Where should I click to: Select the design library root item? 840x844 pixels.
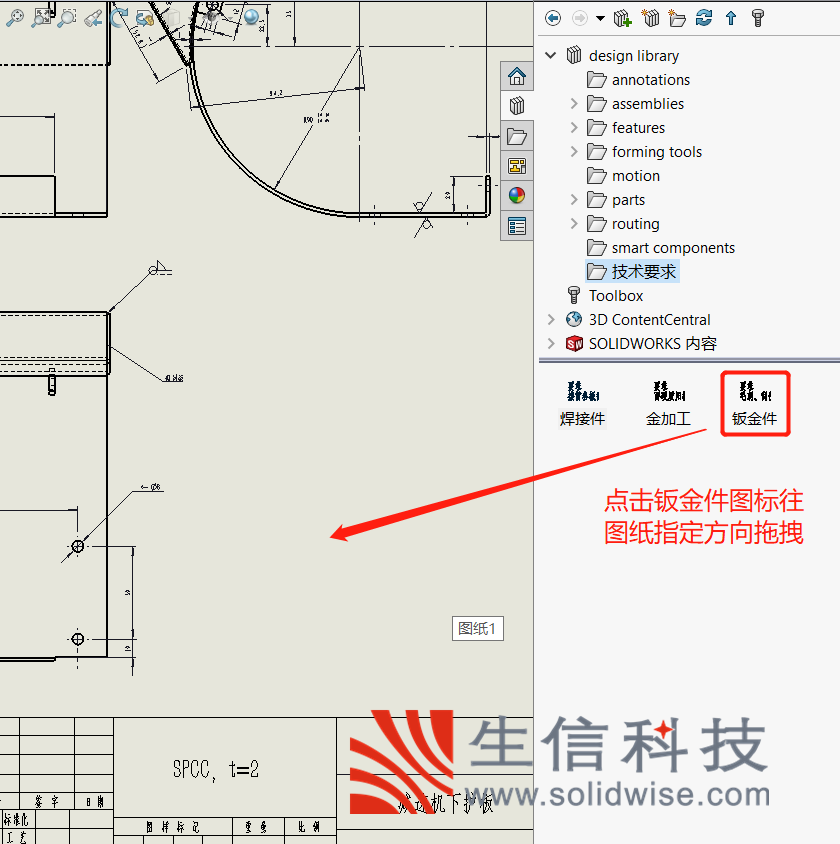pos(623,55)
